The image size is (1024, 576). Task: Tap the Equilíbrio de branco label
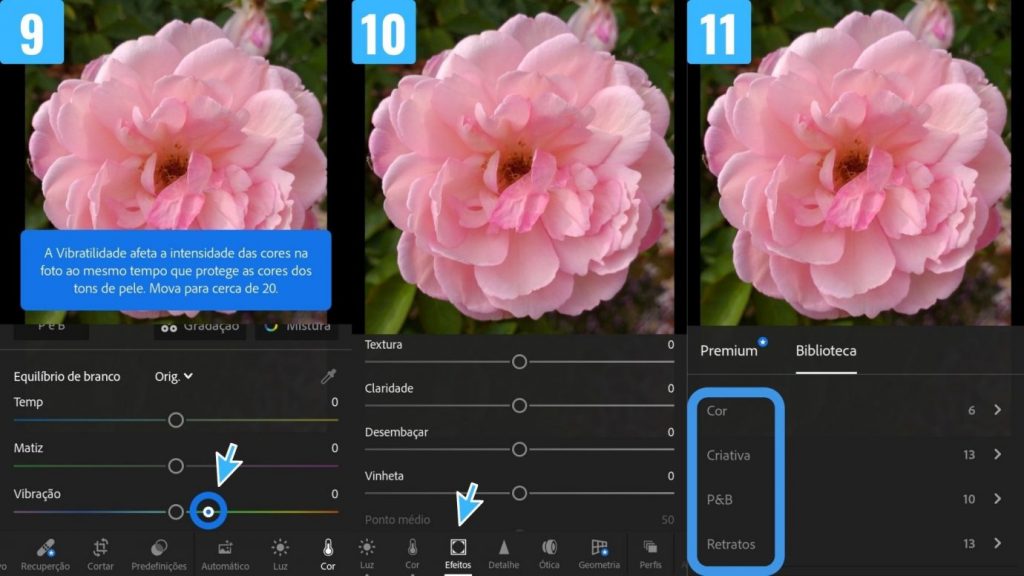pyautogui.click(x=67, y=376)
